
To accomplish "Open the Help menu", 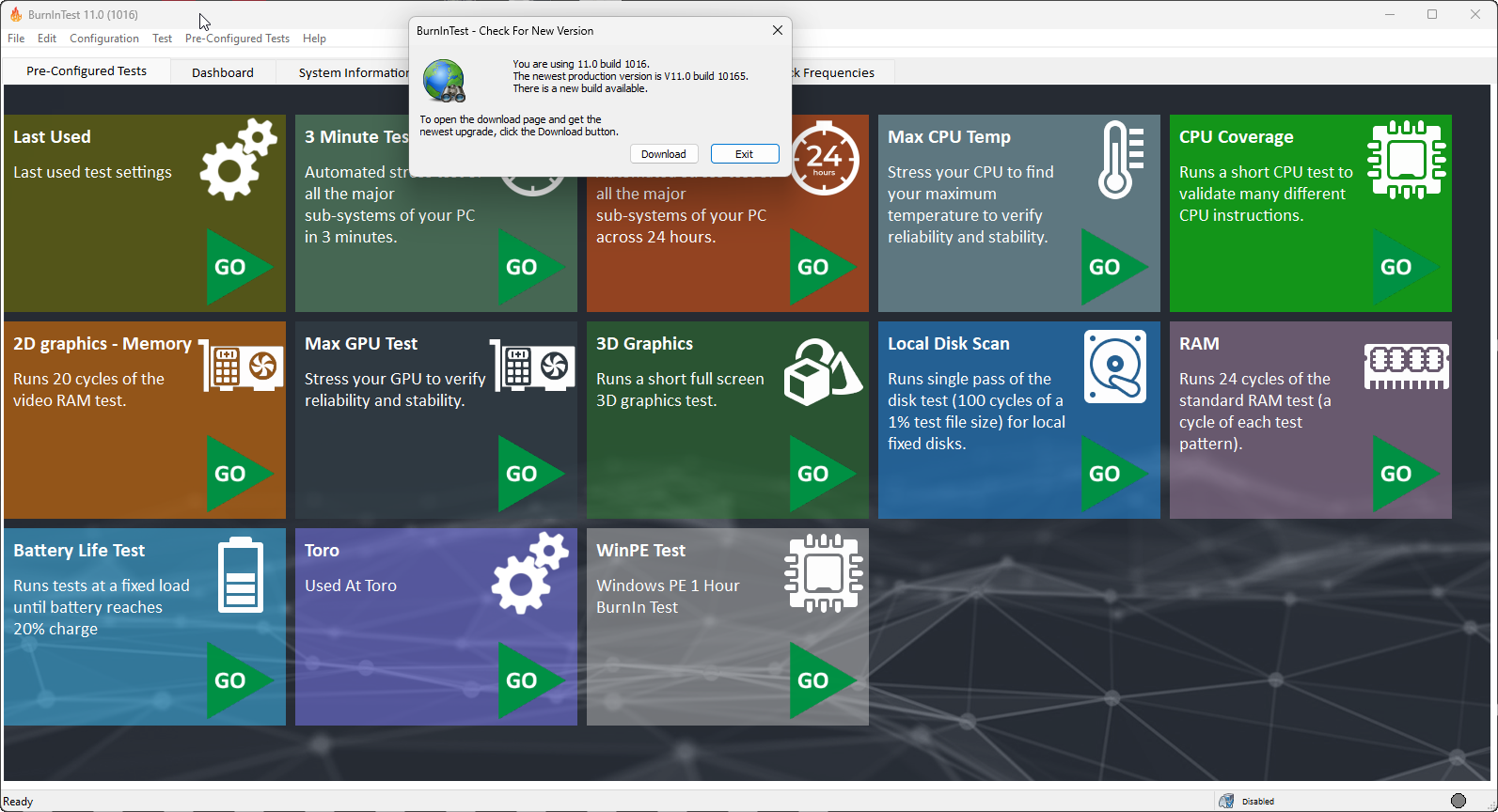I will pyautogui.click(x=314, y=39).
